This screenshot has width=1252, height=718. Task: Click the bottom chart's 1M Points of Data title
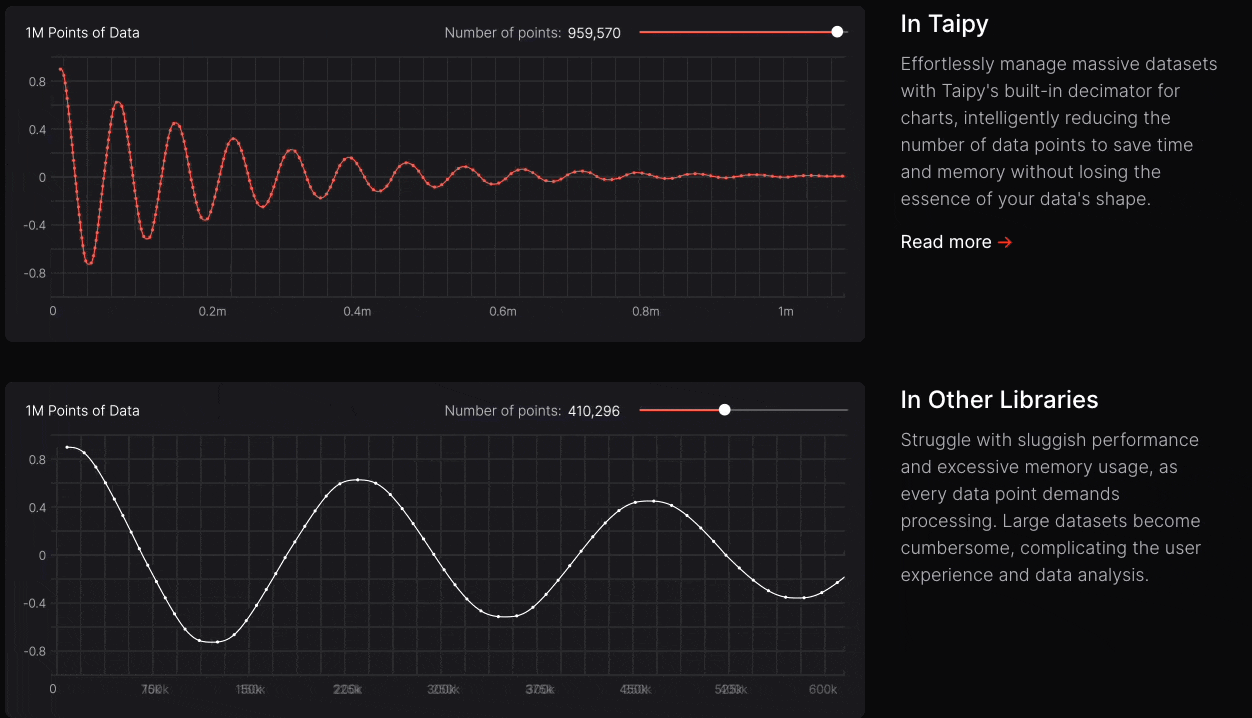coord(83,411)
